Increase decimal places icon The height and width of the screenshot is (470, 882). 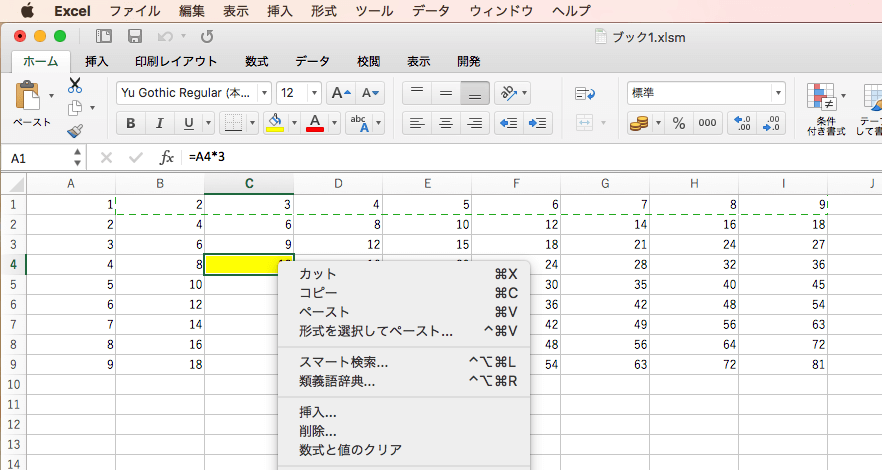742,123
